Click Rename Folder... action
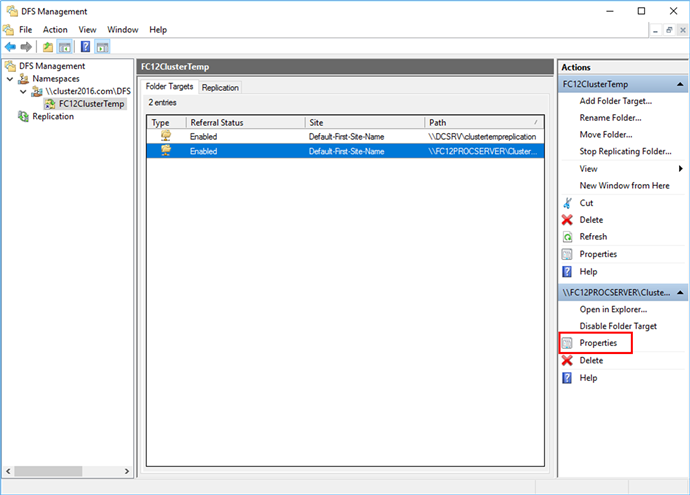Image resolution: width=690 pixels, height=495 pixels. 610,118
